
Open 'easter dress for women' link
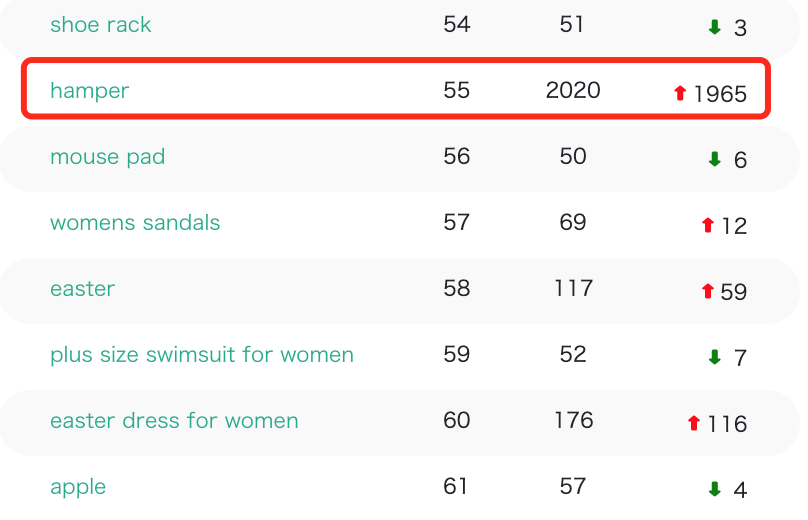[174, 421]
